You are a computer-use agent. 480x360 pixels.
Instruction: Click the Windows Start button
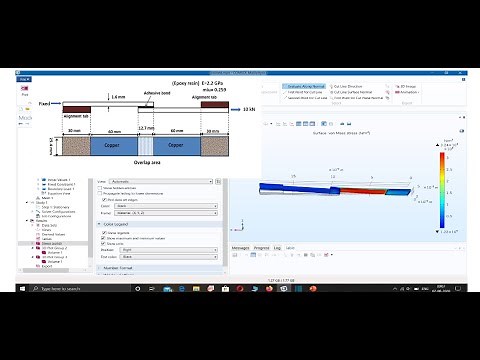(x=22, y=289)
